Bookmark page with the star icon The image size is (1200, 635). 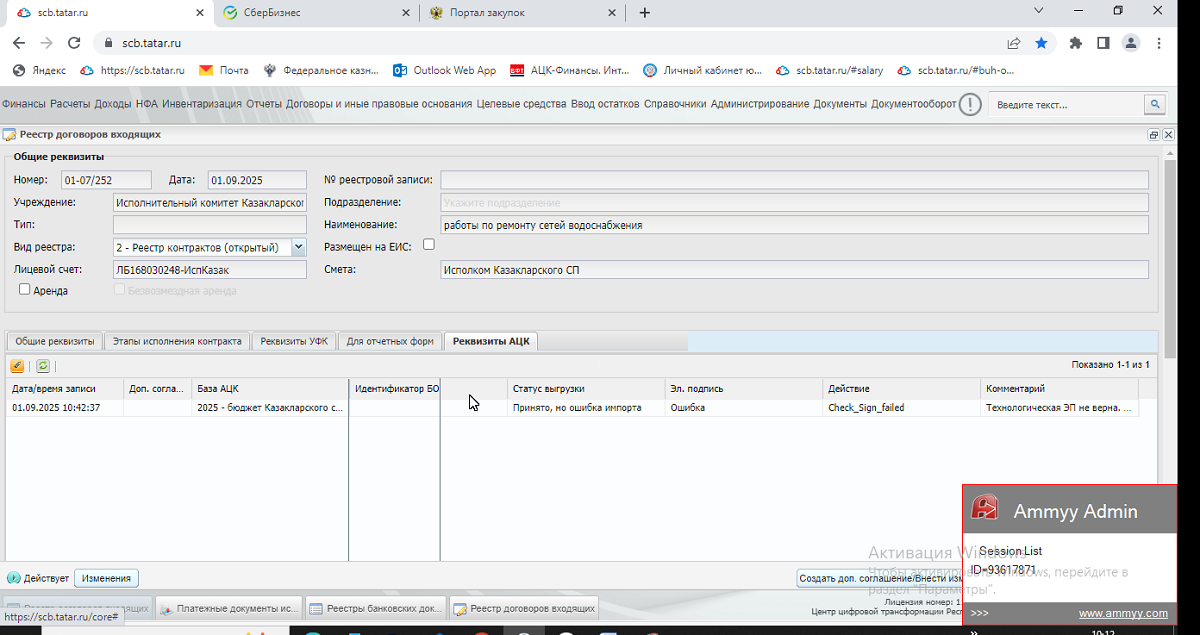[x=1042, y=43]
